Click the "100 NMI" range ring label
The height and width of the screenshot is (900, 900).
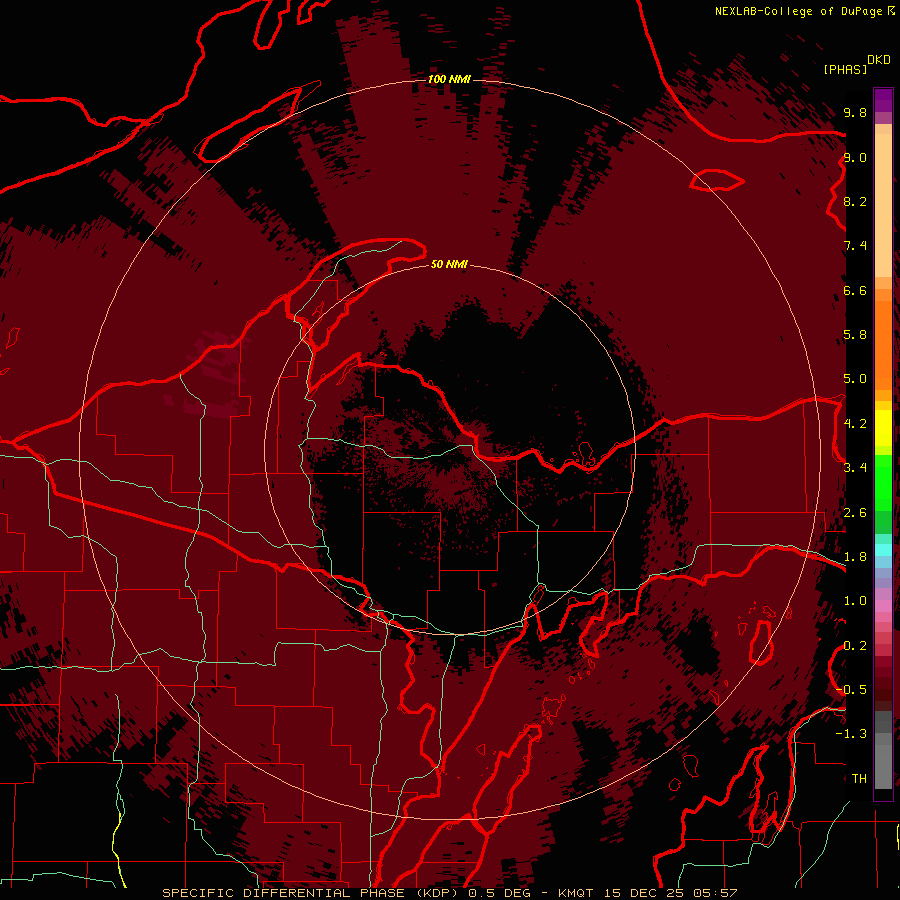(449, 79)
